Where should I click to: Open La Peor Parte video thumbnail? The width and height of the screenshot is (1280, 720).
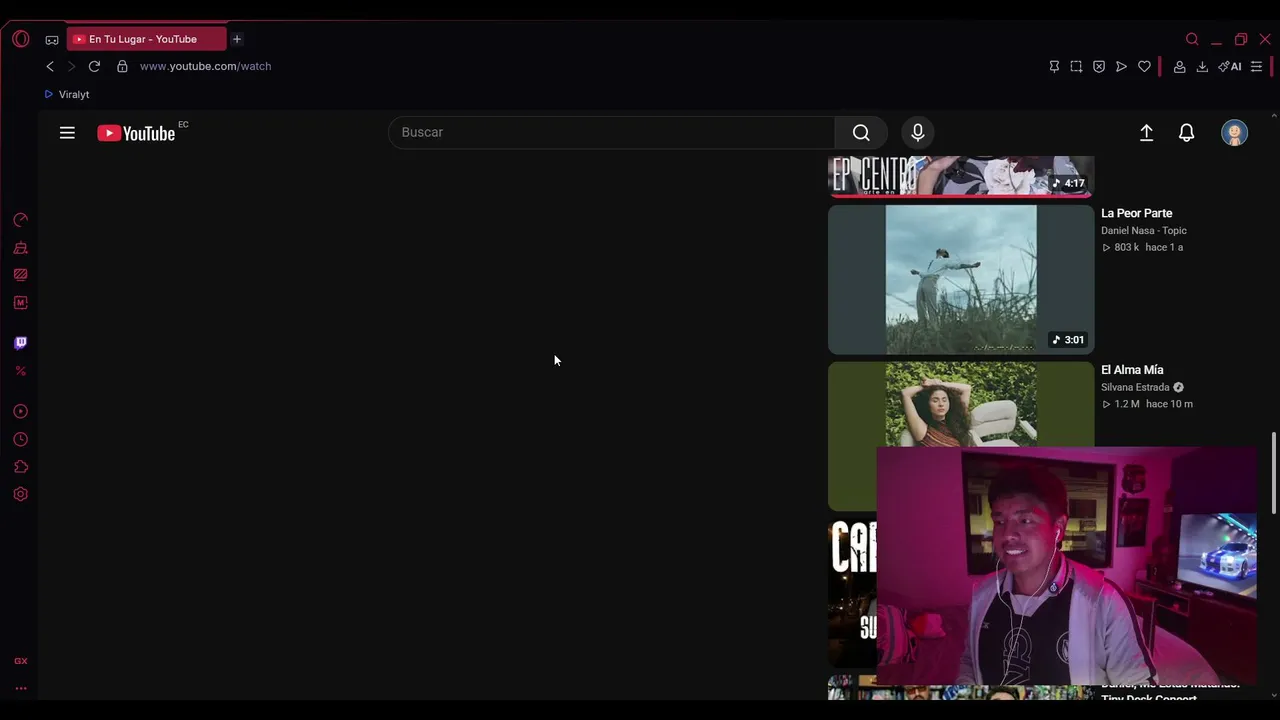(961, 279)
